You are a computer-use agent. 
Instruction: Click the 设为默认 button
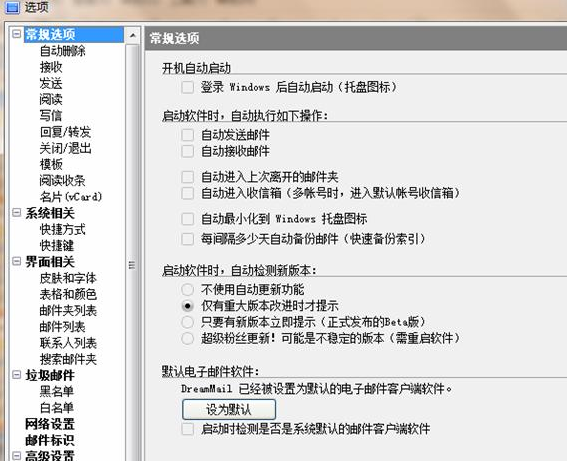point(229,410)
